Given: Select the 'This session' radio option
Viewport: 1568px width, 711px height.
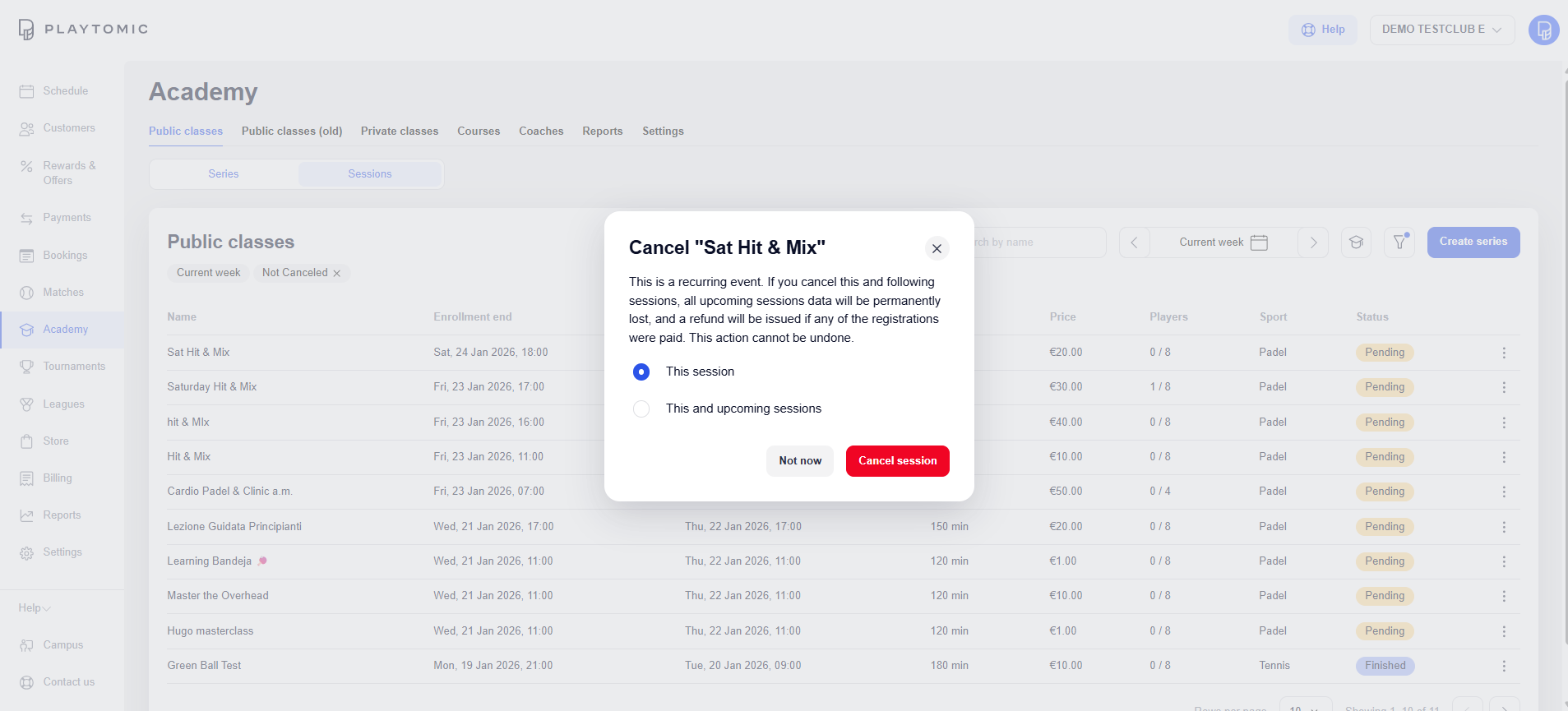Looking at the screenshot, I should pos(641,372).
